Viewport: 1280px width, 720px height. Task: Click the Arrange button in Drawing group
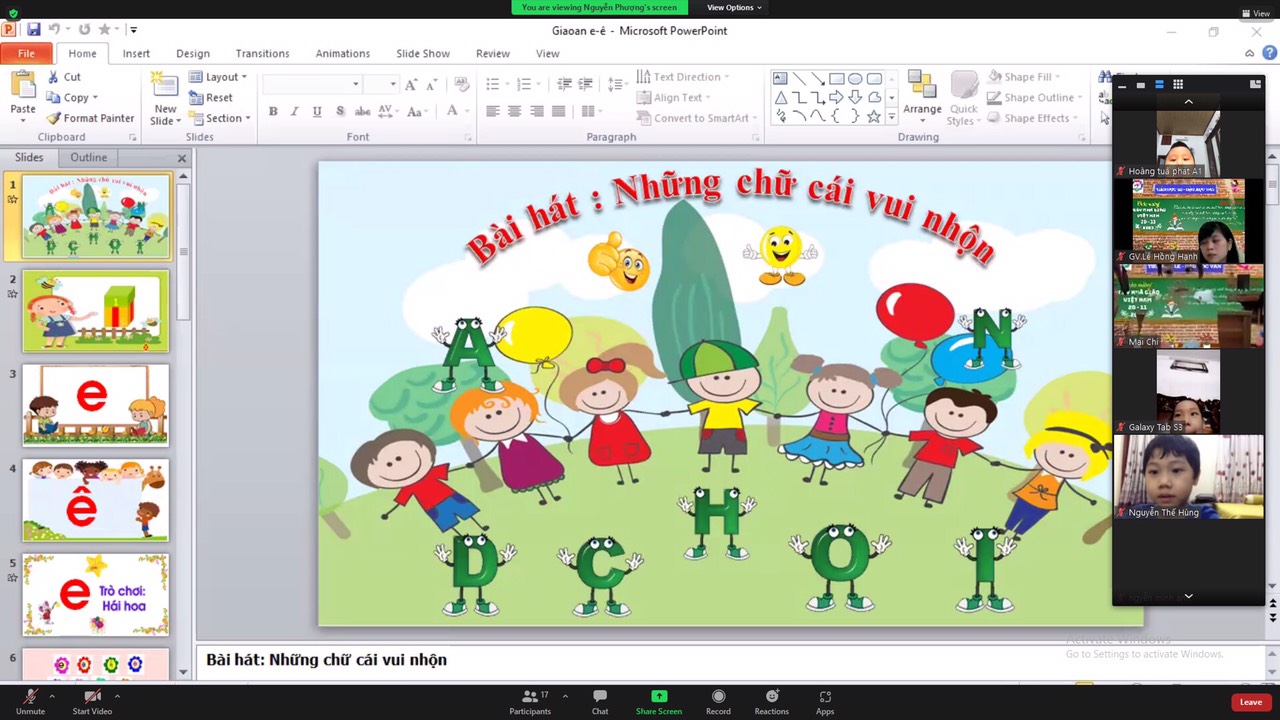pyautogui.click(x=922, y=95)
